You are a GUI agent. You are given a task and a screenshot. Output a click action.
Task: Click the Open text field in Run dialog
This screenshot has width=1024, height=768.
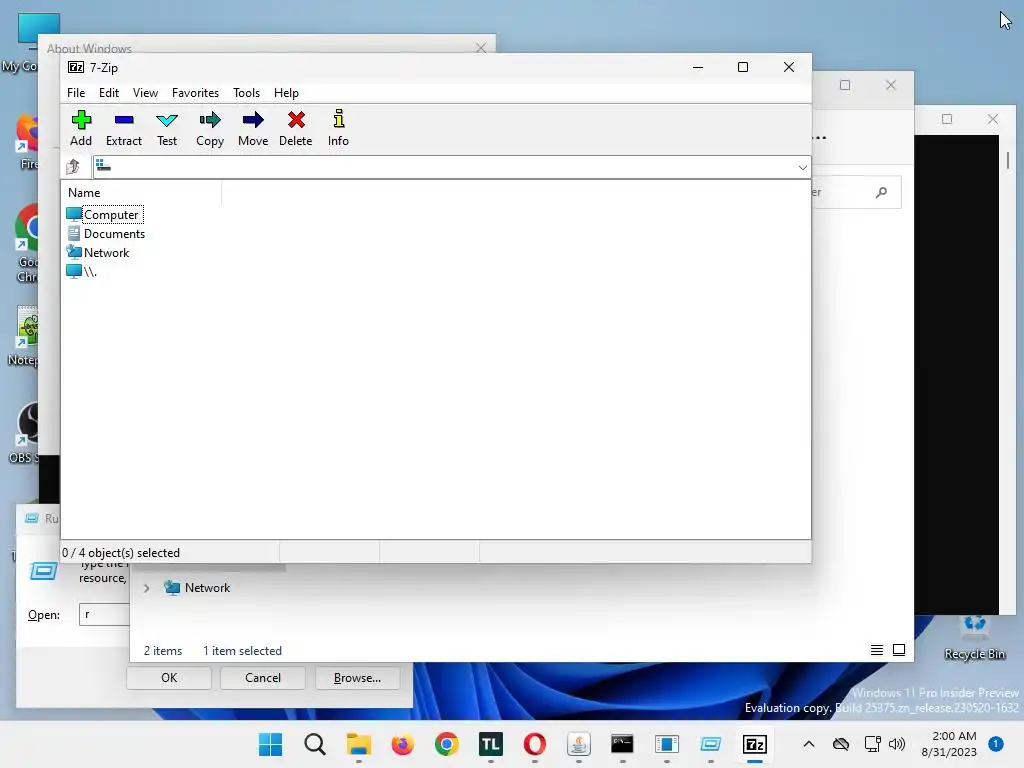[x=104, y=615]
